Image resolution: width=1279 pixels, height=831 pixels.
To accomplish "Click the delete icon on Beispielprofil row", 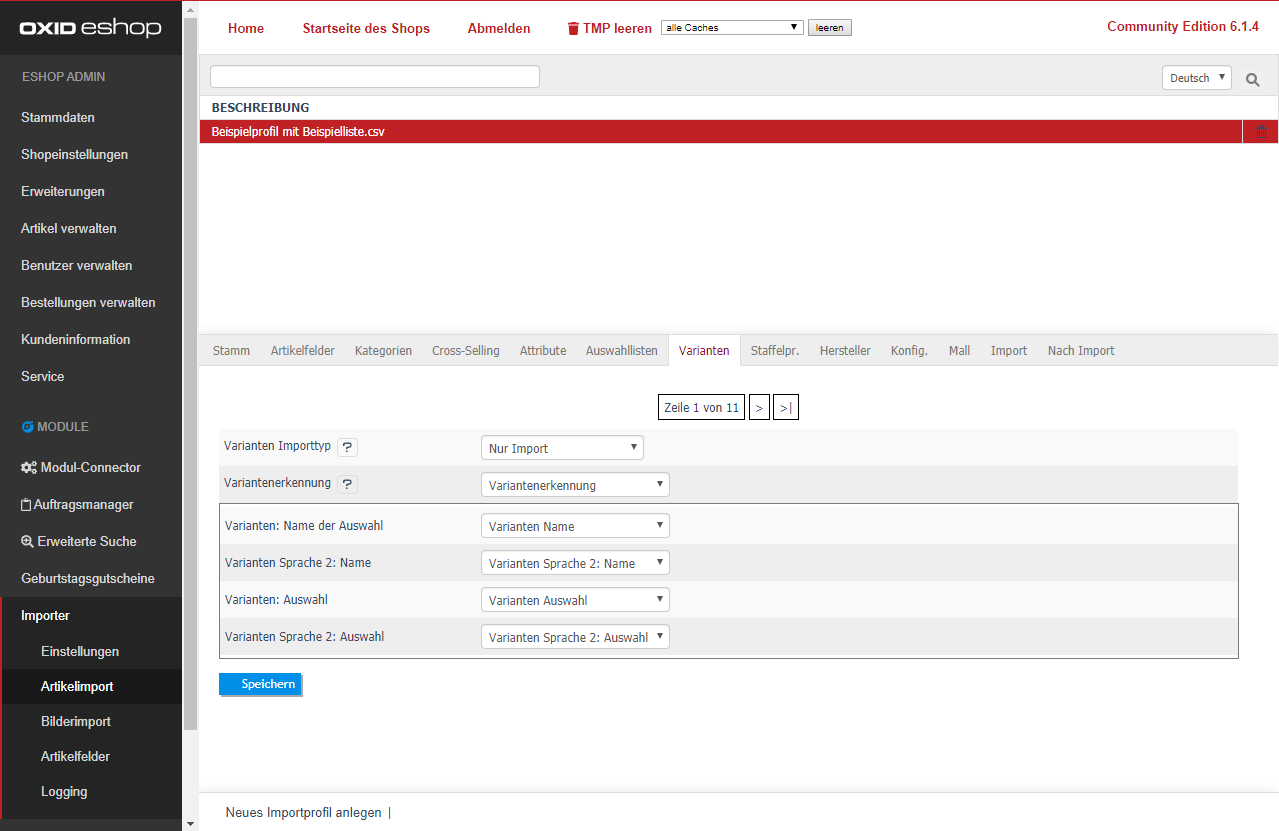I will [x=1260, y=132].
